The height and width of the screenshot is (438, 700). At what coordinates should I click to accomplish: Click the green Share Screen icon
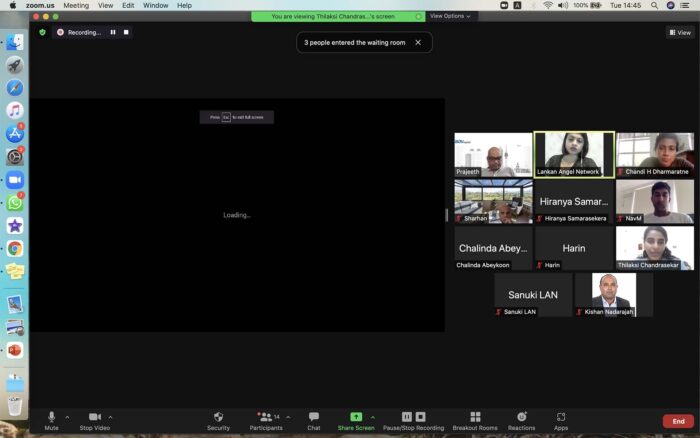(x=355, y=416)
